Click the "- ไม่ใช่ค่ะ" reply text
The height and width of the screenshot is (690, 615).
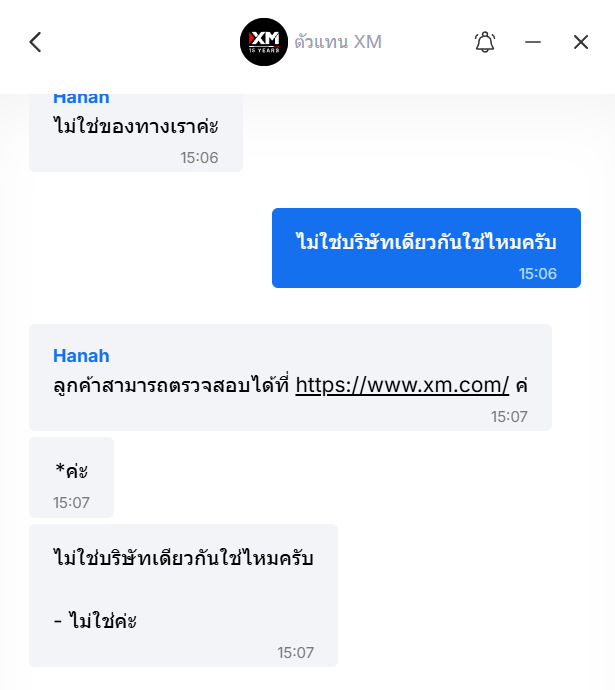95,621
